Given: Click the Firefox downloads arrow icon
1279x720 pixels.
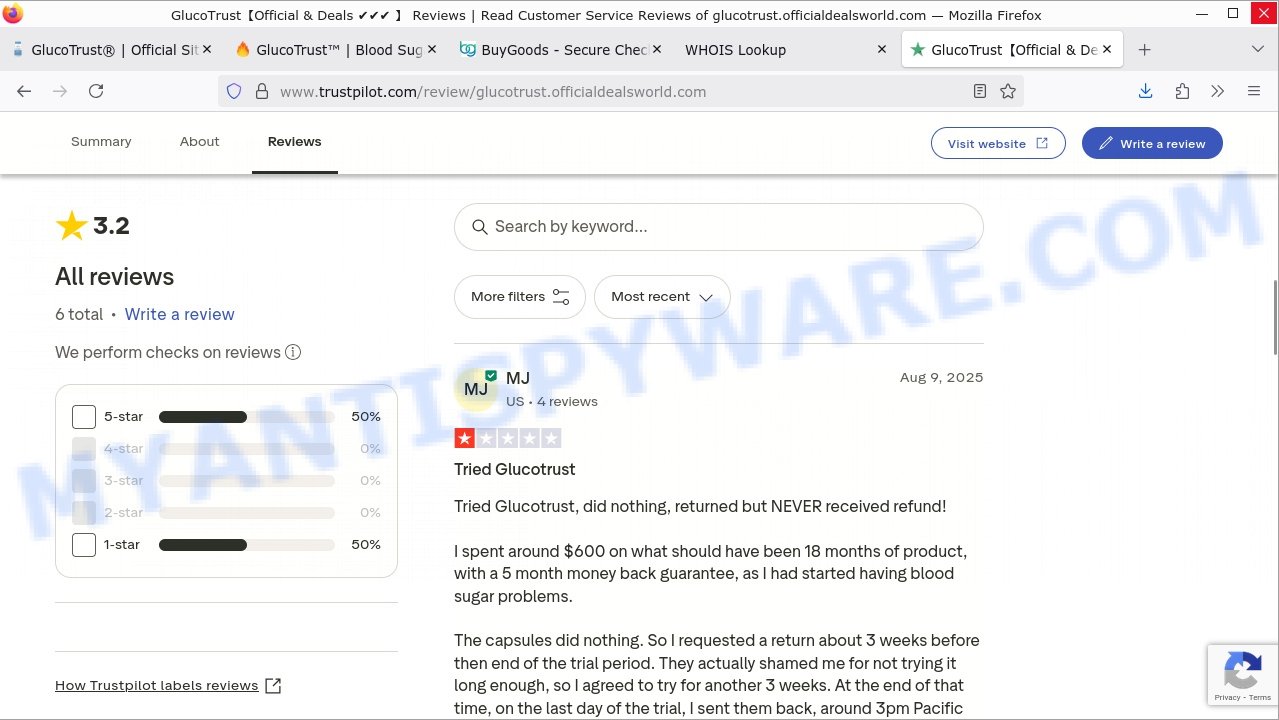Looking at the screenshot, I should tap(1145, 91).
